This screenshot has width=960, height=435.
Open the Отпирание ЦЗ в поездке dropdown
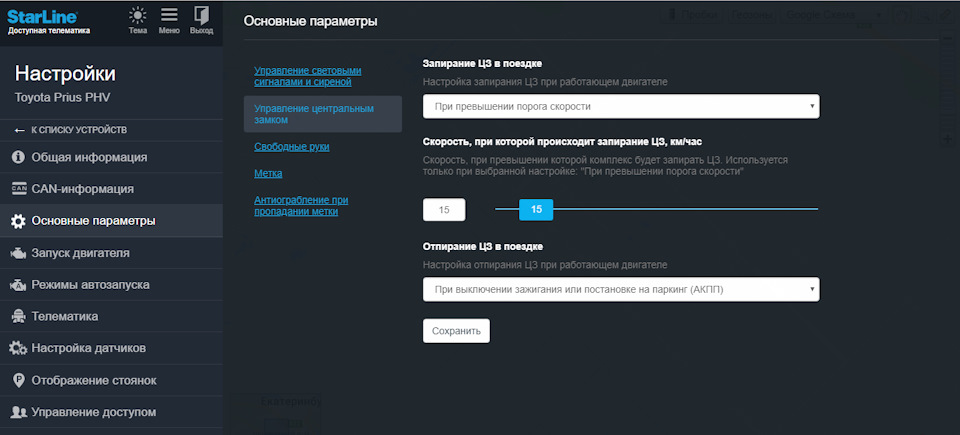coord(621,290)
